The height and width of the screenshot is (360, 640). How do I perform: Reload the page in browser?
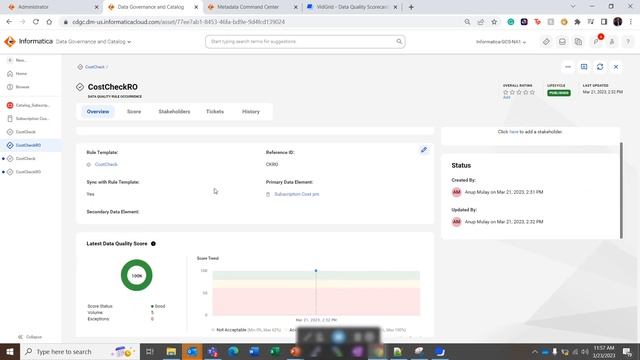36,22
